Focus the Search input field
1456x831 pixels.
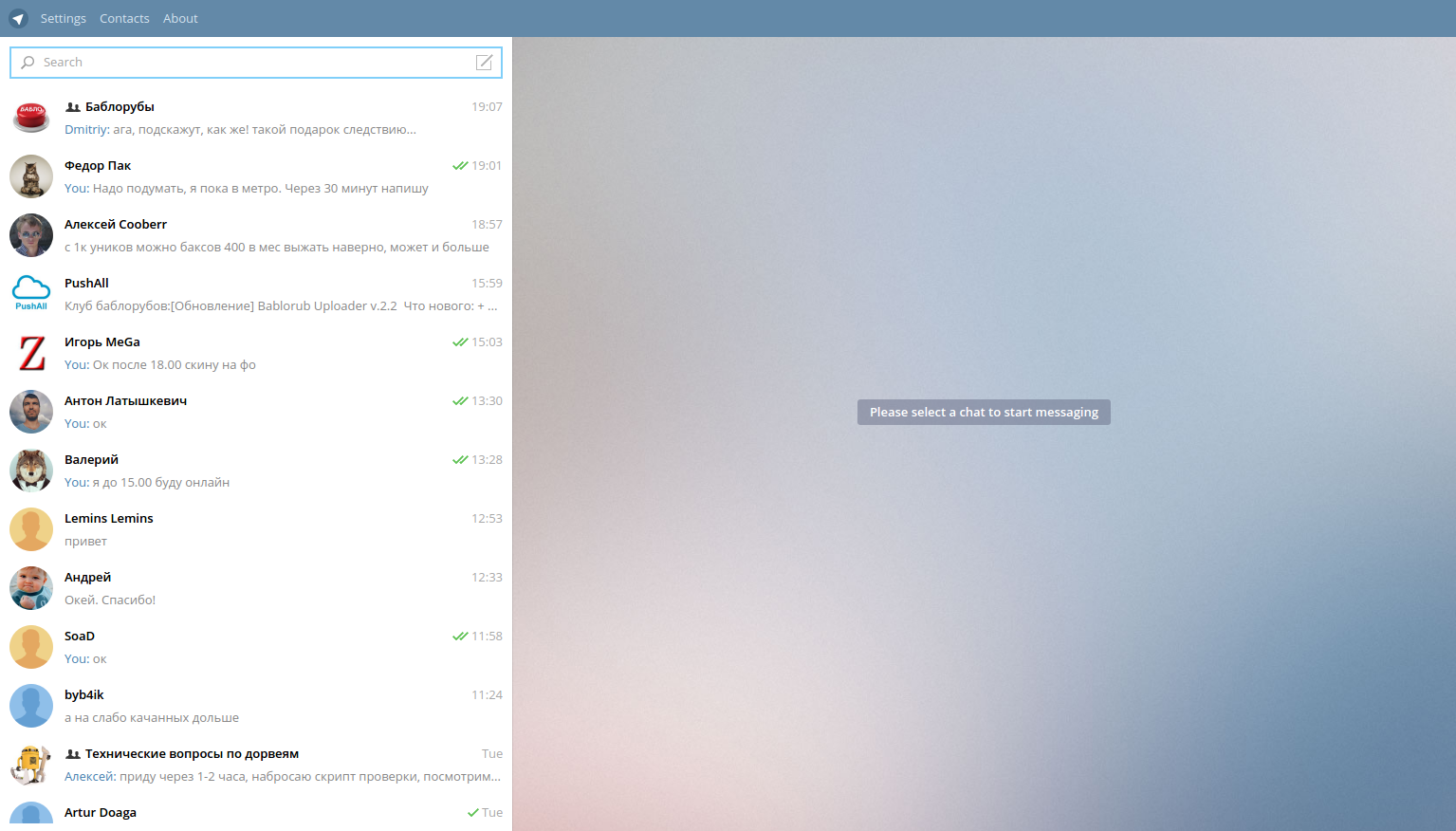tap(256, 63)
